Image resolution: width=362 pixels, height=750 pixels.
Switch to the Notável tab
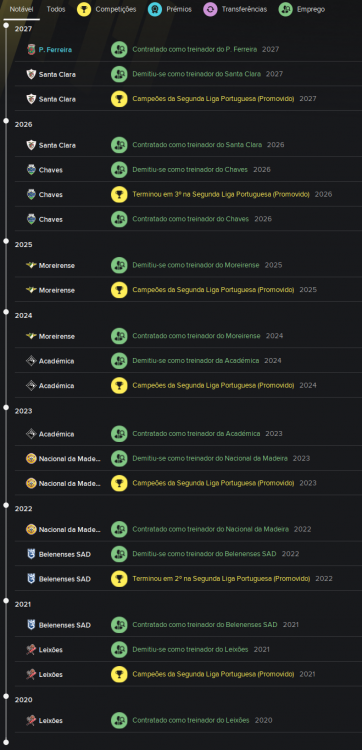pos(21,10)
